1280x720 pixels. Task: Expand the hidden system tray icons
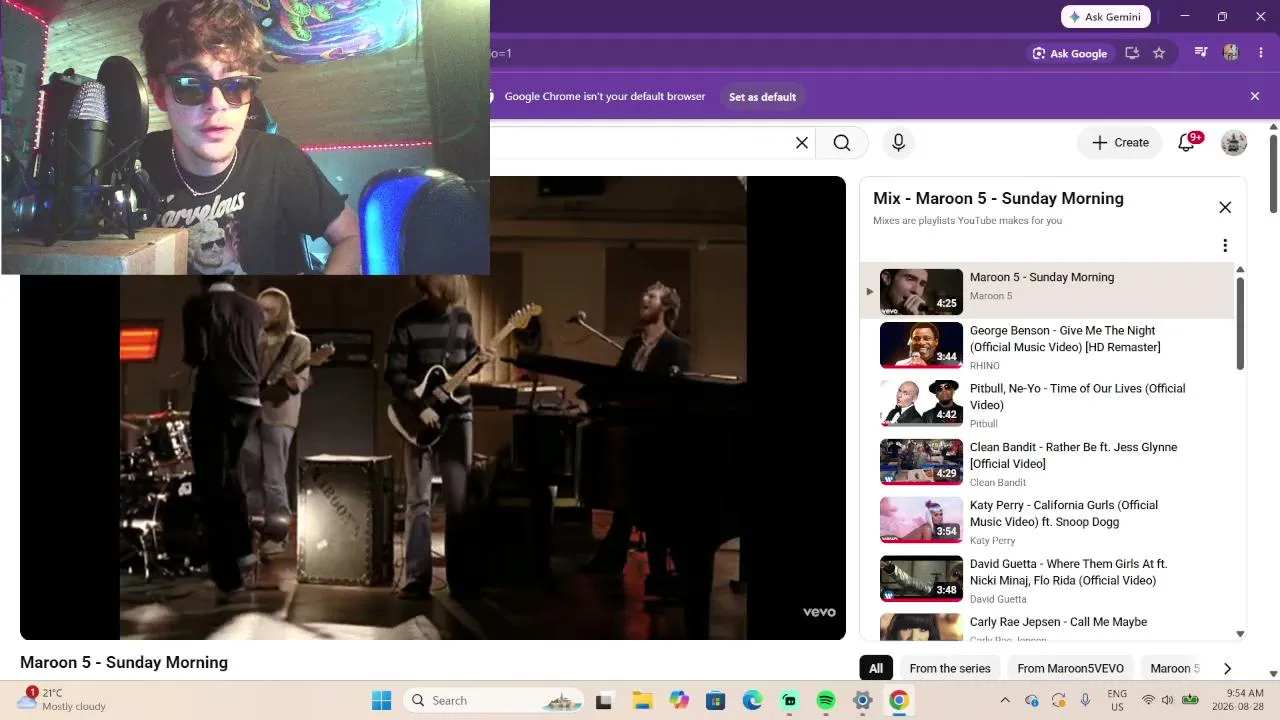[x=1005, y=700]
